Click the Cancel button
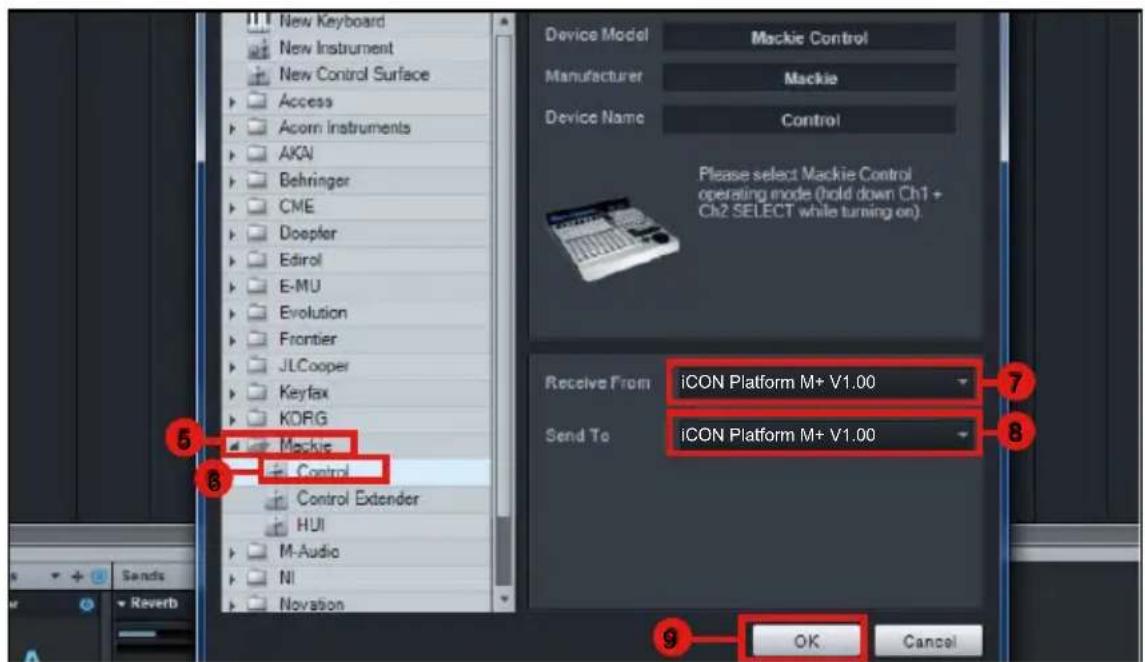 [x=929, y=641]
